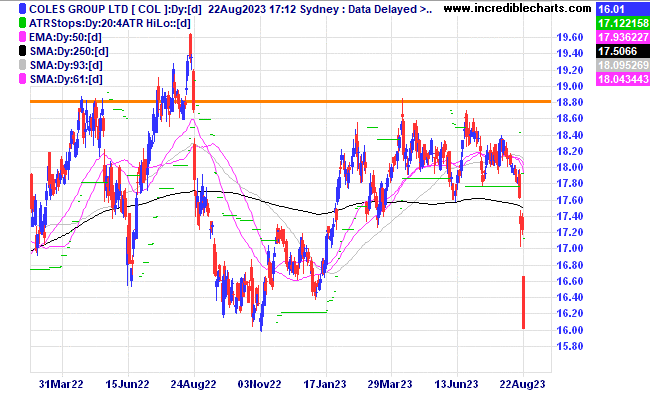This screenshot has width=651, height=395.
Task: Click the orange horizontal resistance line at 18.80
Action: click(291, 101)
